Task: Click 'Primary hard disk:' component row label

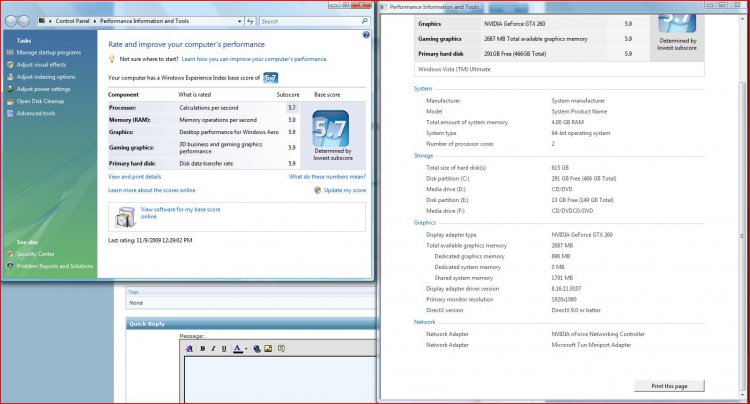Action: click(x=132, y=163)
